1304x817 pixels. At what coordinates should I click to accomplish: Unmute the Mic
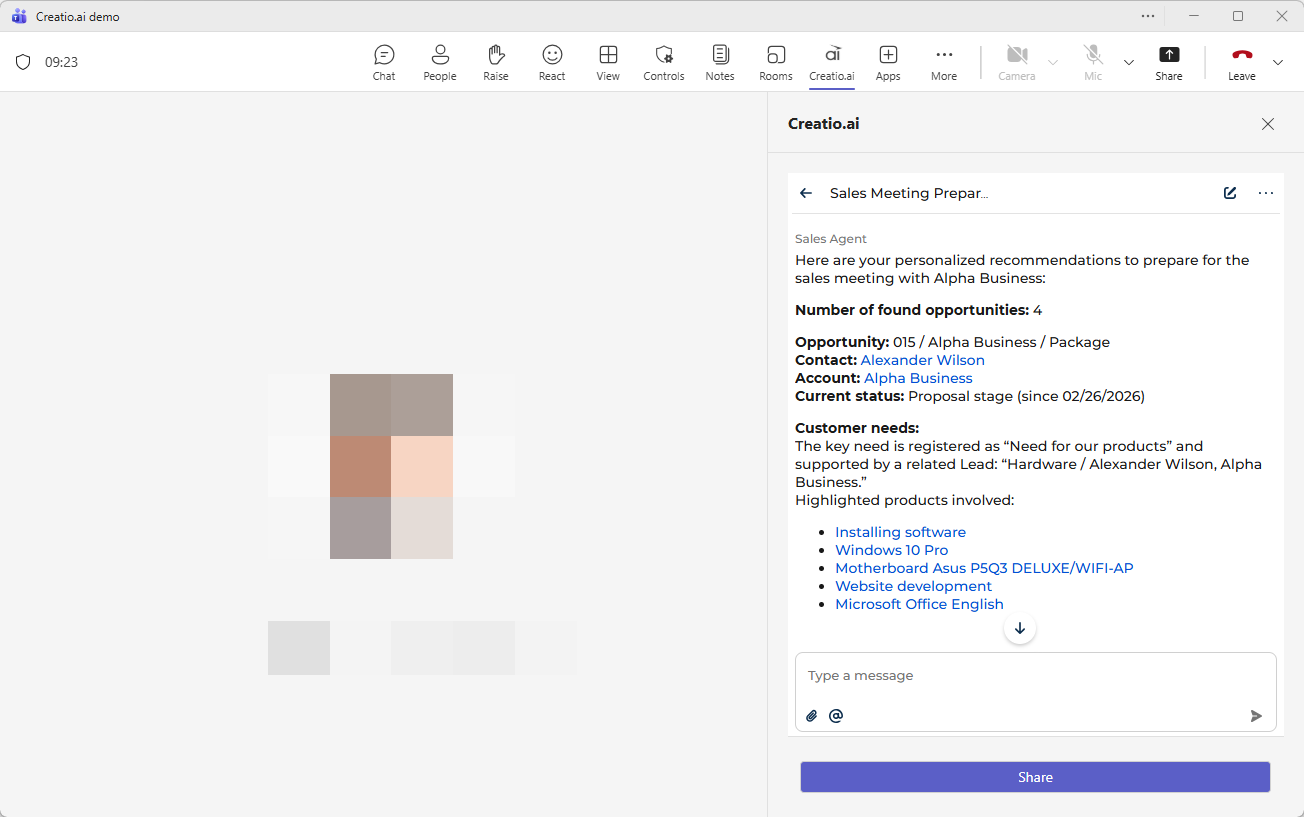pyautogui.click(x=1093, y=62)
